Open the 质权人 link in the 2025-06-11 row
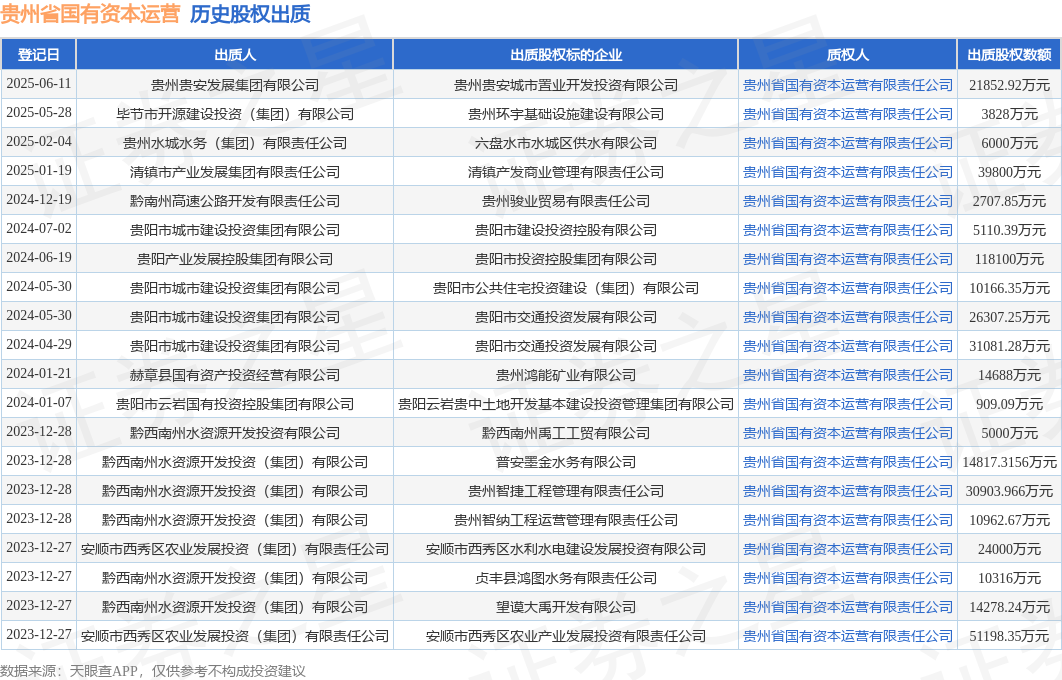This screenshot has width=1062, height=680. point(847,85)
